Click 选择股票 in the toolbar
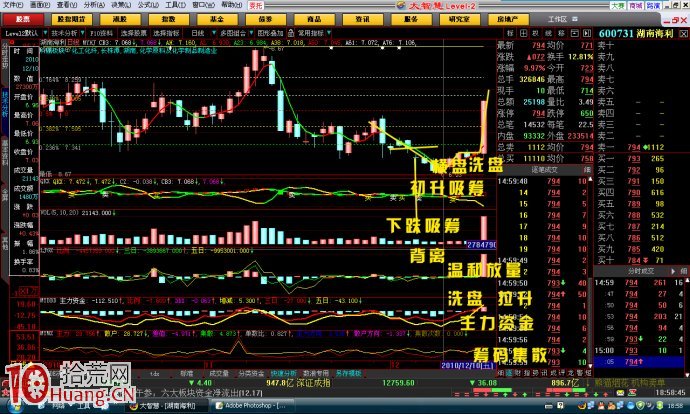Viewport: 690px width, 414px height. point(134,33)
